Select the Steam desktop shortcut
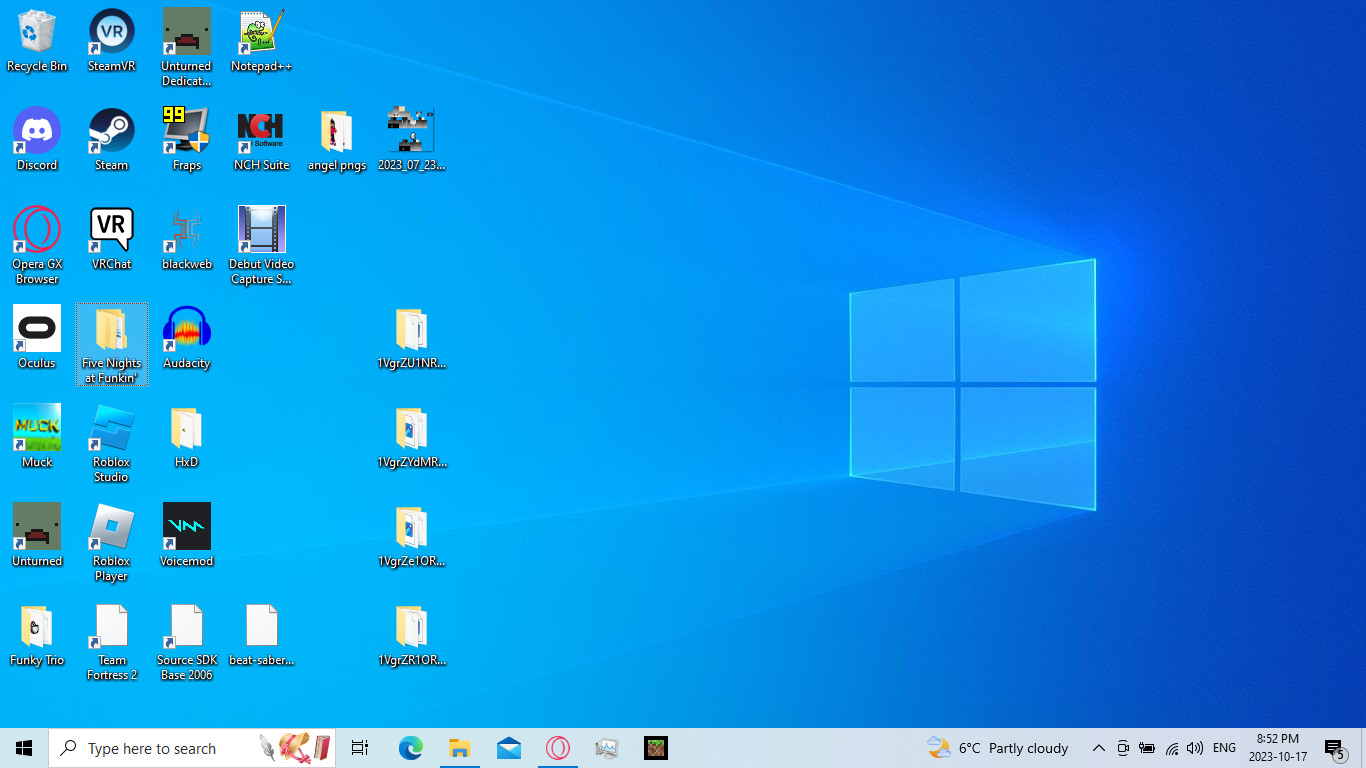The image size is (1366, 768). [111, 140]
